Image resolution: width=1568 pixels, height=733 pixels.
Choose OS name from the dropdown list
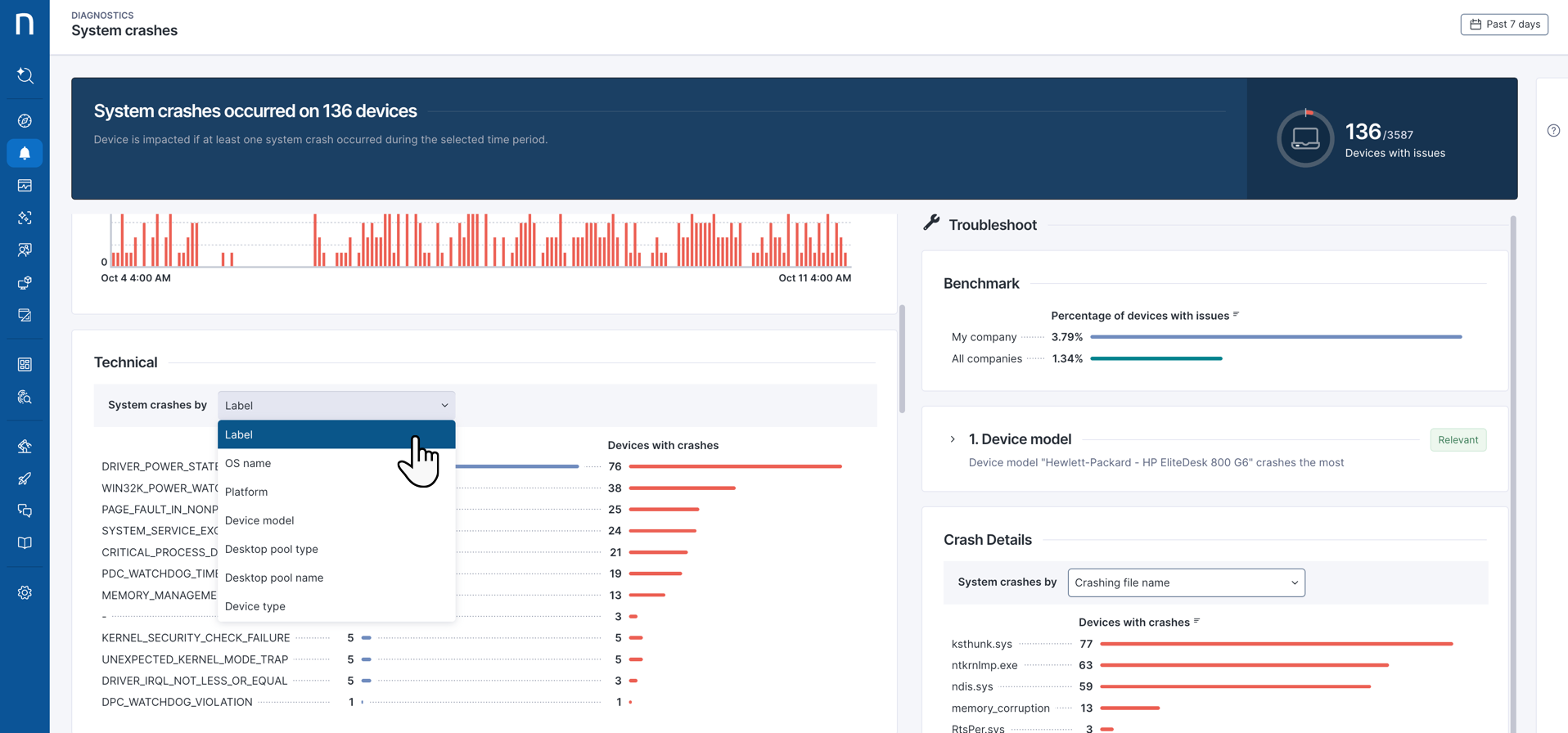coord(248,463)
